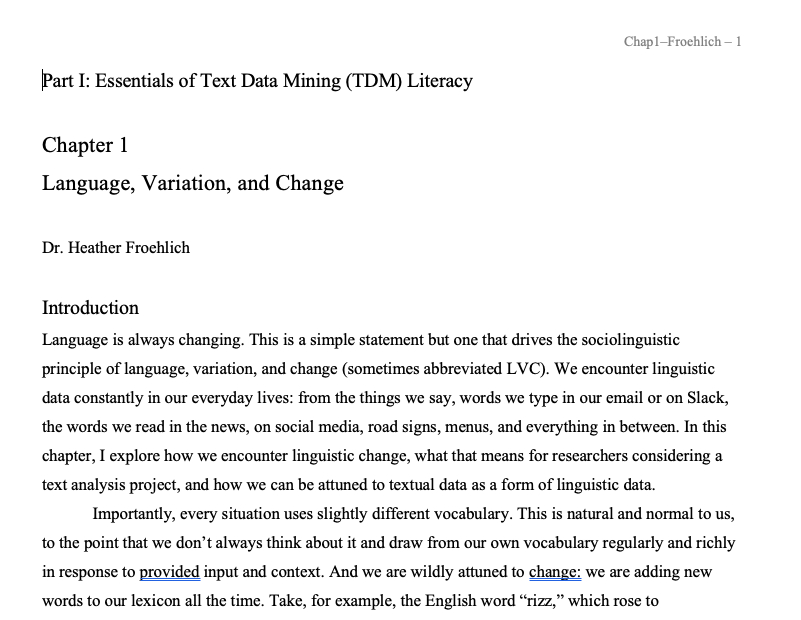The width and height of the screenshot is (801, 620).
Task: Click the underlined word "provided"
Action: (170, 573)
